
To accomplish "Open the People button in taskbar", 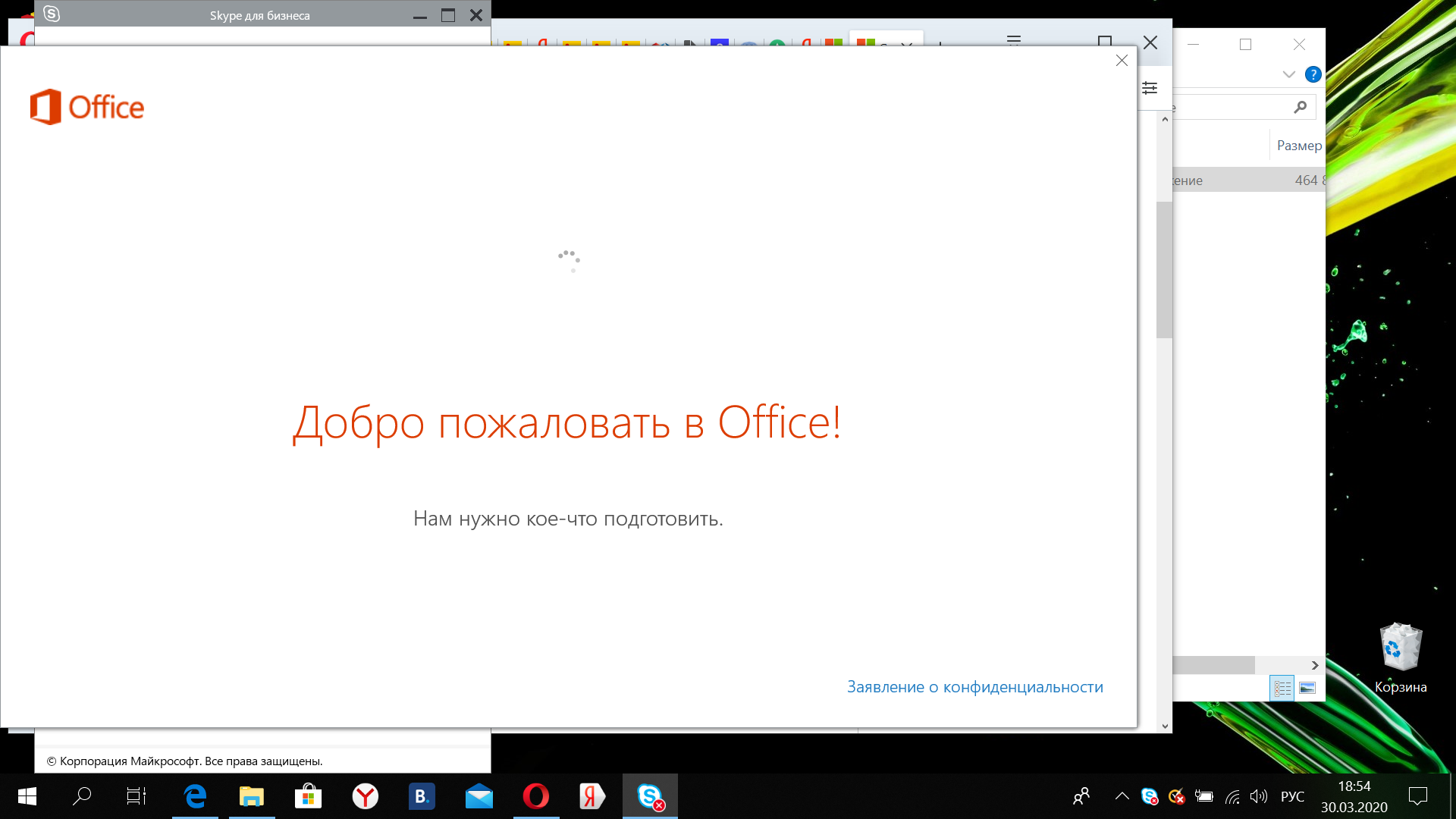I will click(1081, 796).
